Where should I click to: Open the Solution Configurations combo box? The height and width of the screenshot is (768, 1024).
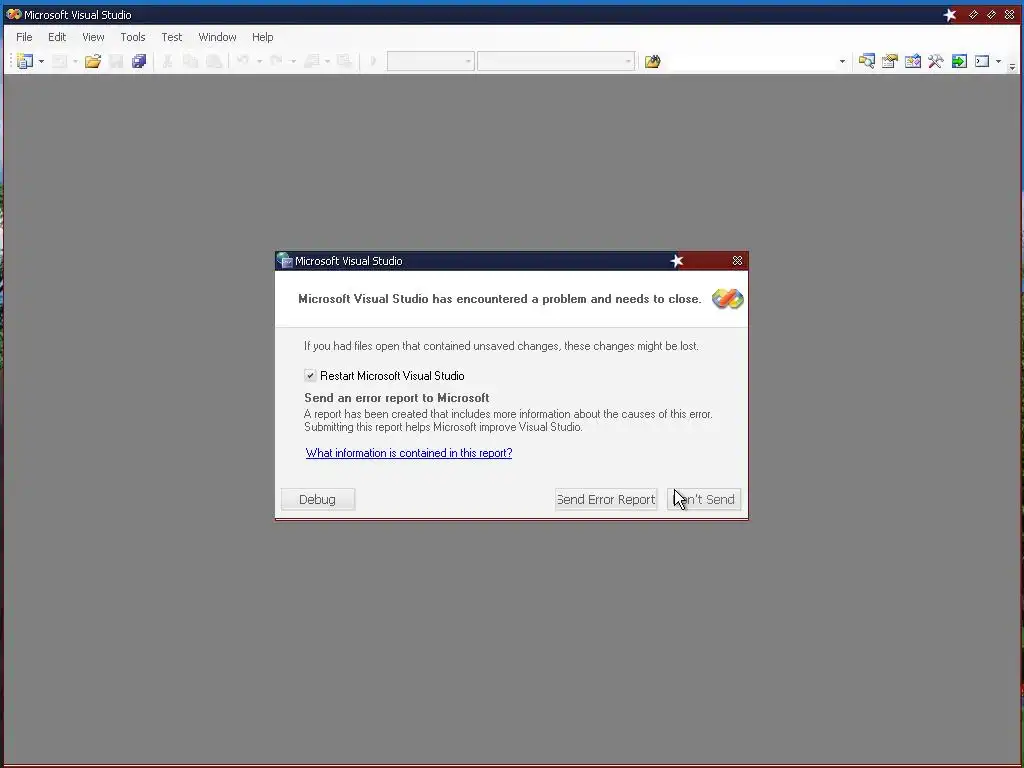click(x=430, y=61)
